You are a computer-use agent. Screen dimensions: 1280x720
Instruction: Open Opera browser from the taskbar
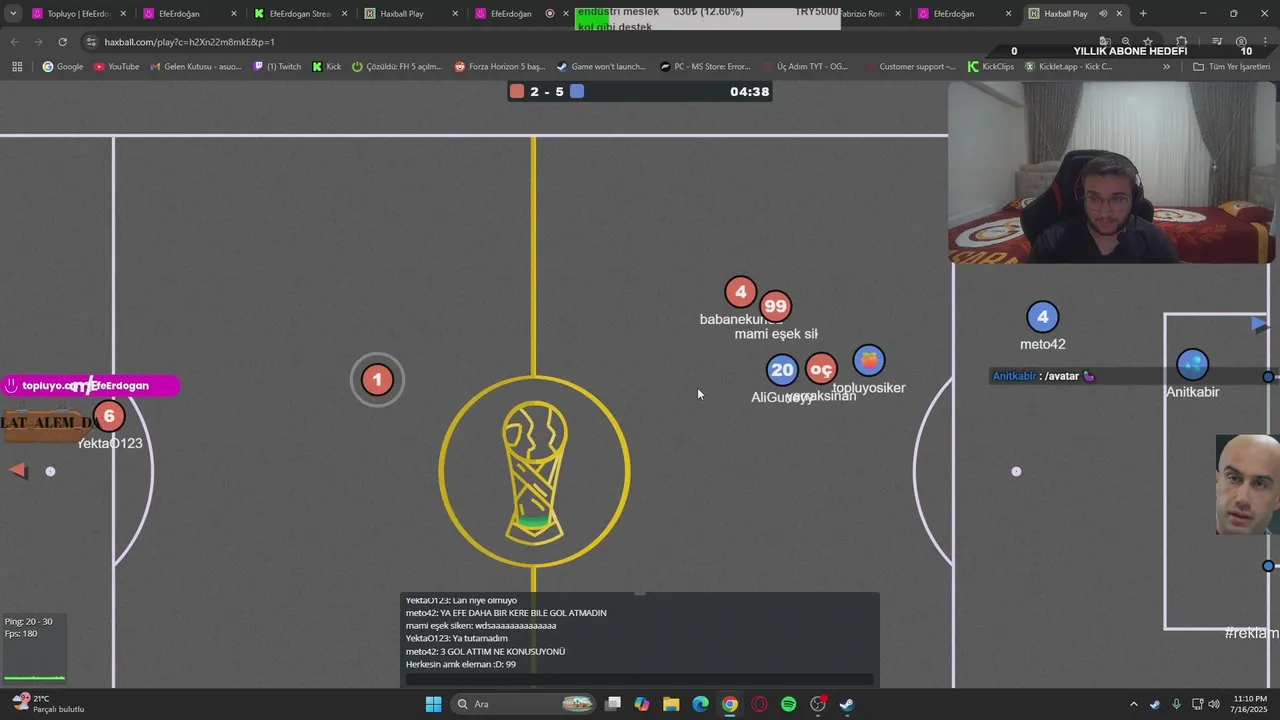click(x=759, y=704)
